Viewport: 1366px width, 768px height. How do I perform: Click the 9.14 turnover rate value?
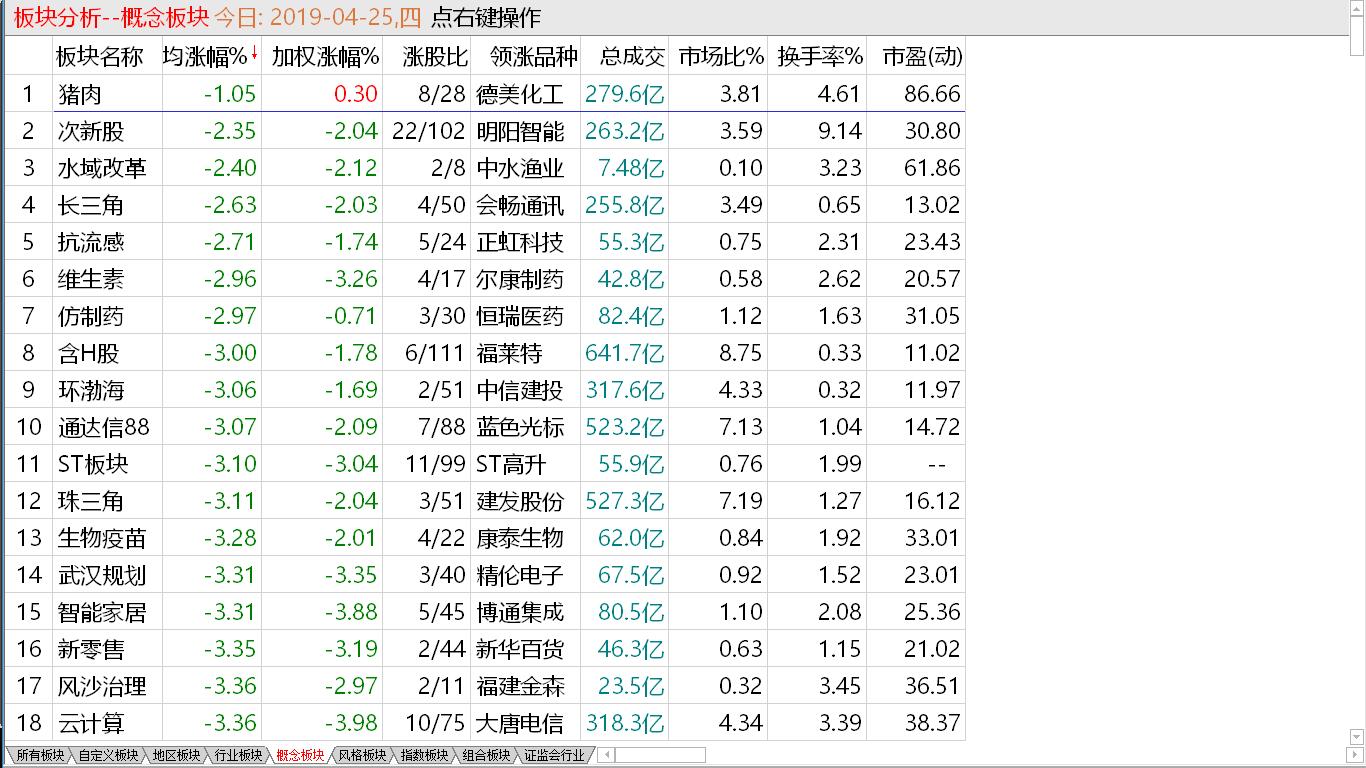coord(840,131)
